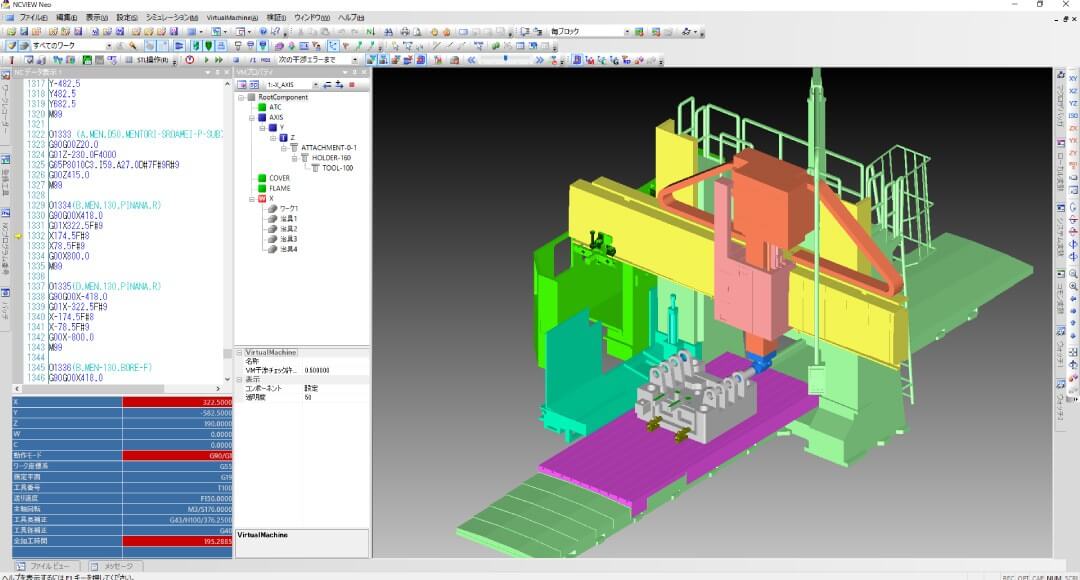
Task: Select TOOL-100 in the component tree
Action: click(337, 168)
